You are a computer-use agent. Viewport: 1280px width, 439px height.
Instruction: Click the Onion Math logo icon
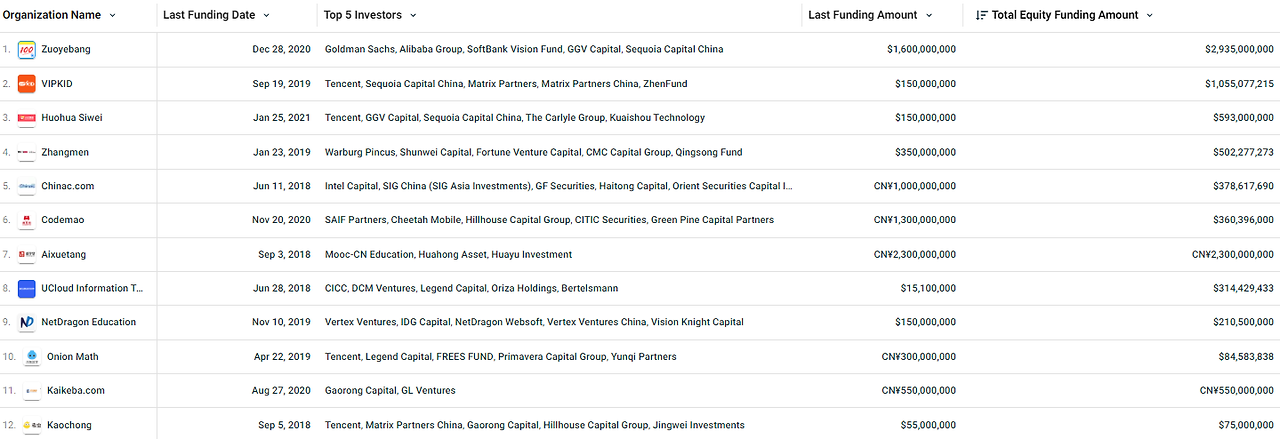(x=32, y=357)
